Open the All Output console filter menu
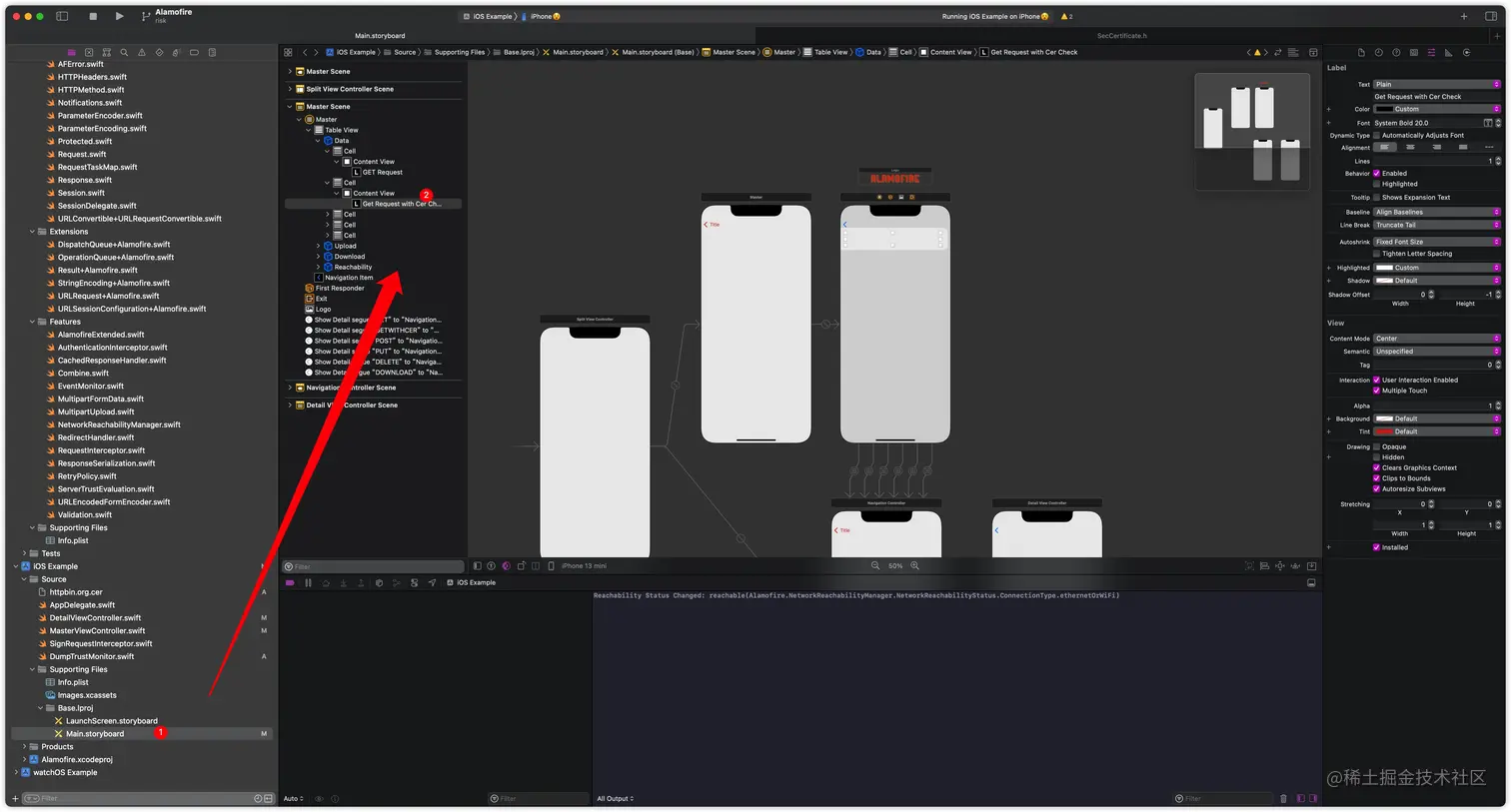 [616, 798]
